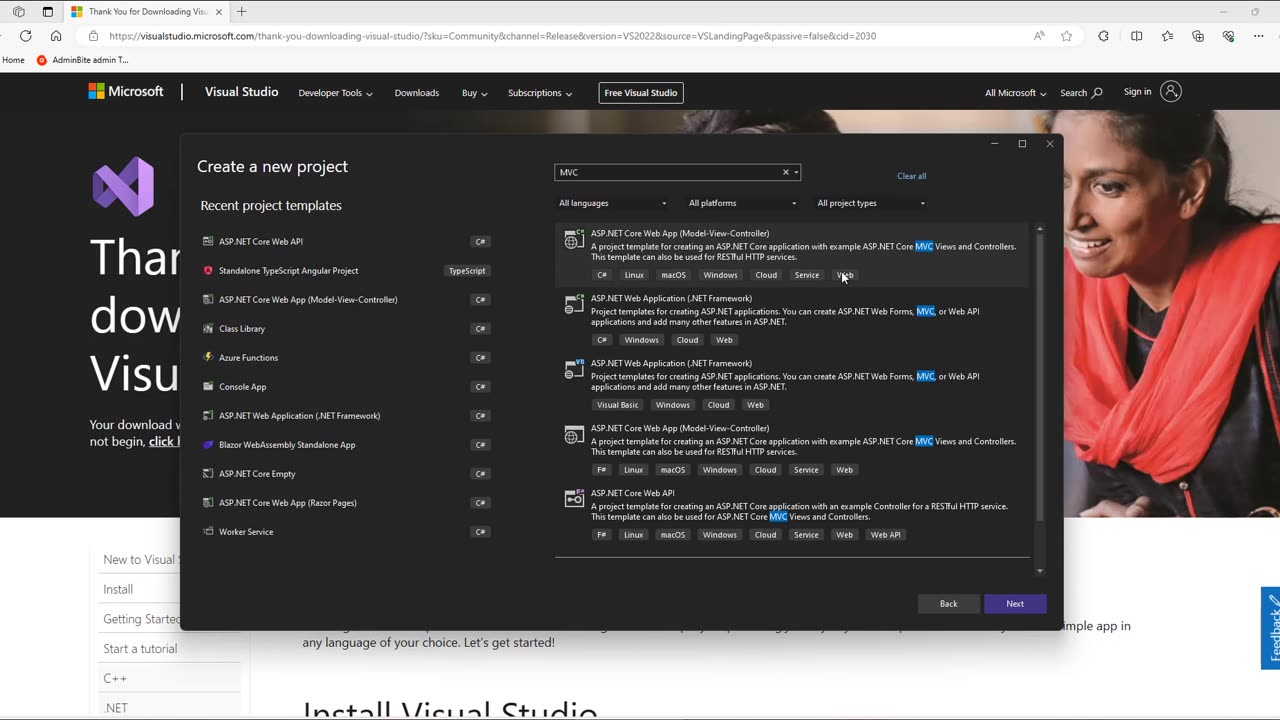Viewport: 1280px width, 720px height.
Task: Expand the All Microsoft menu
Action: 1015,93
